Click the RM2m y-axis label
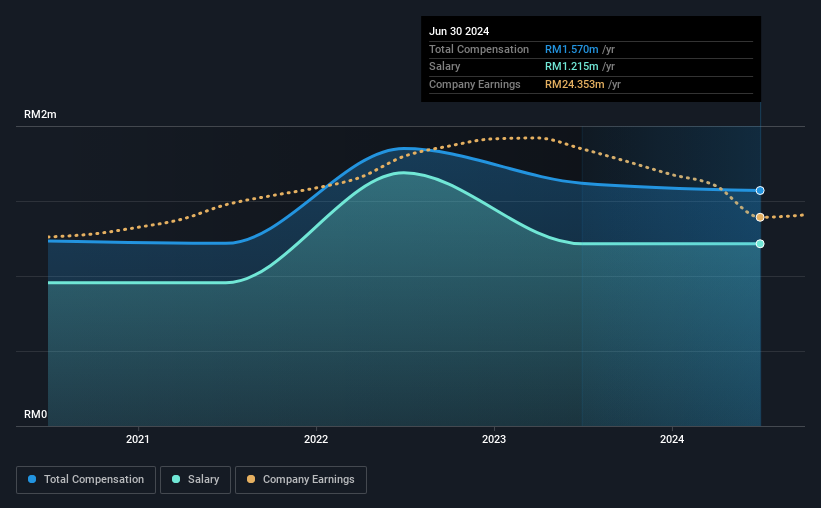821x508 pixels. click(40, 114)
